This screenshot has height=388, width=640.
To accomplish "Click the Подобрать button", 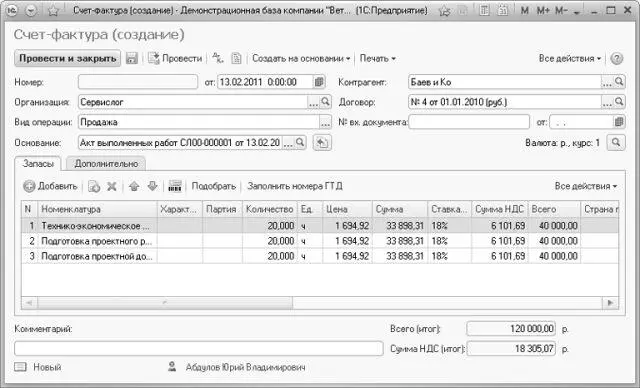I will [213, 186].
